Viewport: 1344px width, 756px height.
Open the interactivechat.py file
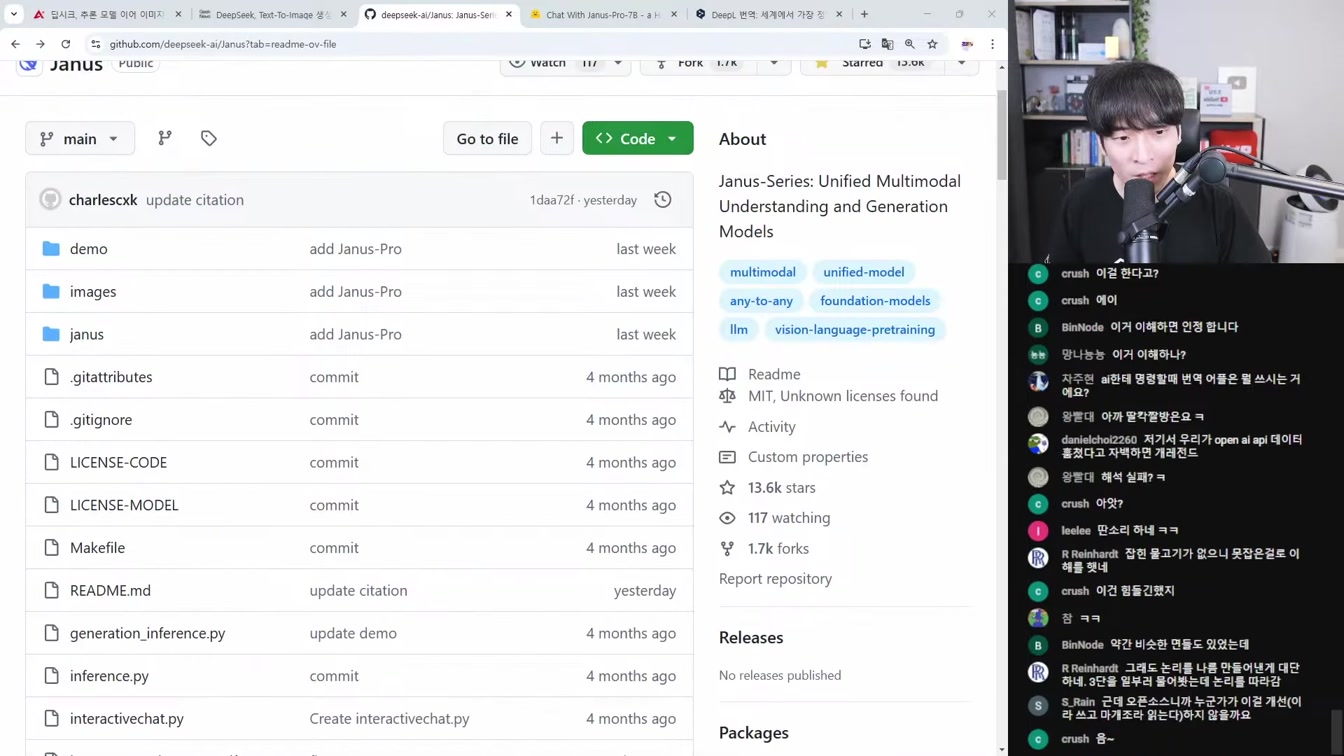(127, 719)
